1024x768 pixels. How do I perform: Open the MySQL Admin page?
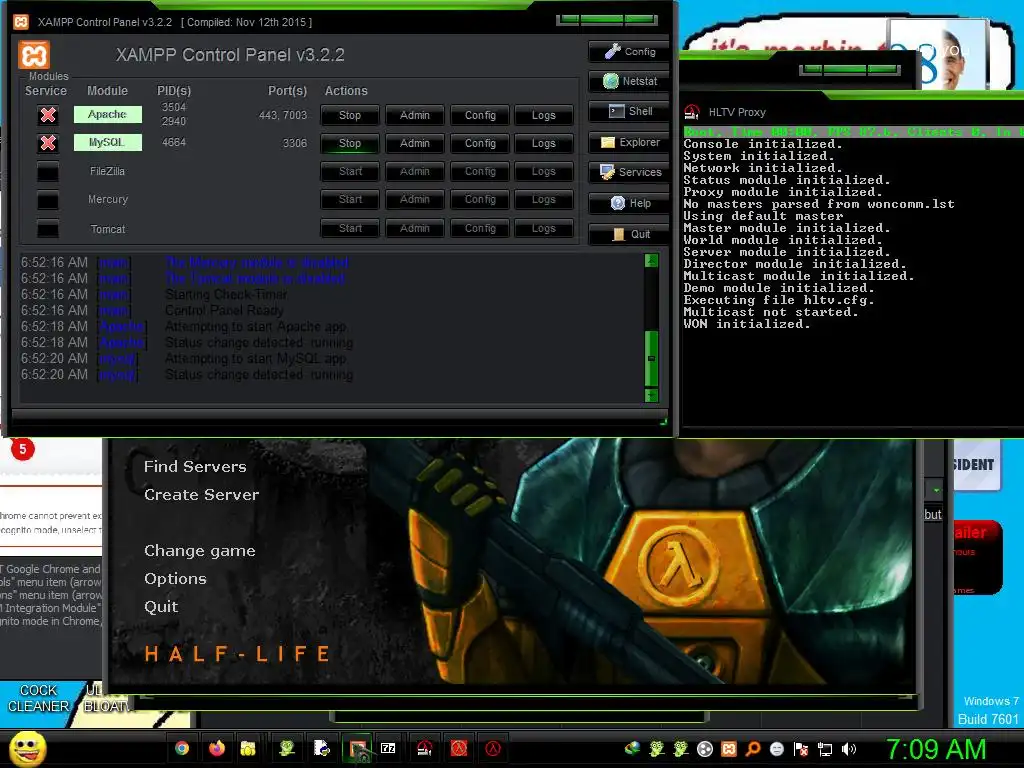[415, 143]
